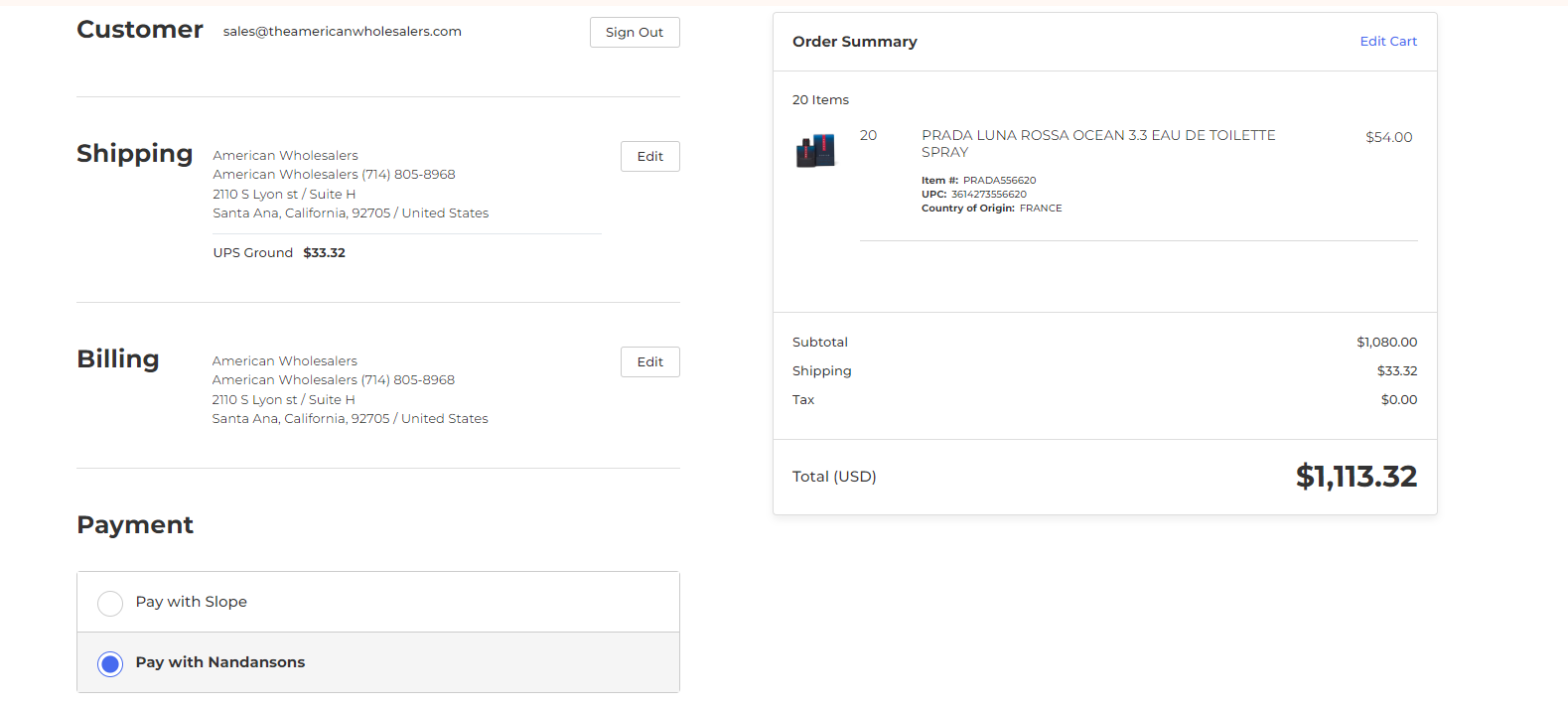Edit the Shipping address
This screenshot has height=707, width=1568.
tap(650, 156)
